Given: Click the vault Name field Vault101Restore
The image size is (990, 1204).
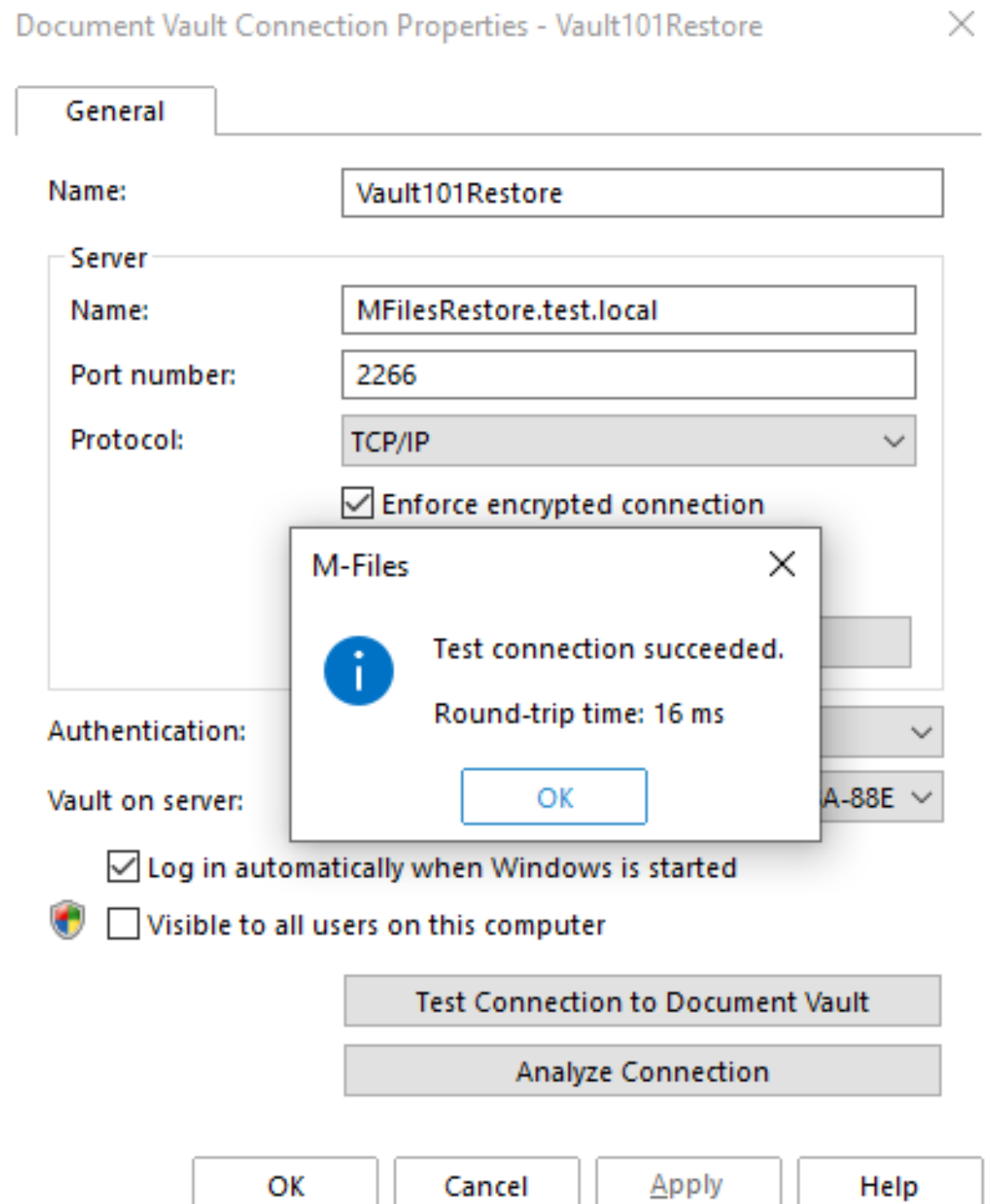Looking at the screenshot, I should [642, 193].
